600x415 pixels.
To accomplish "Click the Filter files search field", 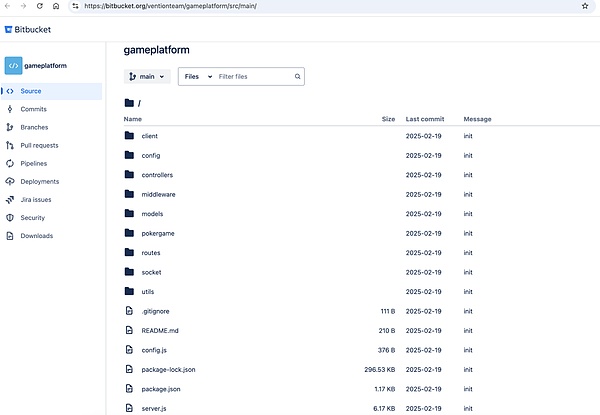I will [254, 76].
